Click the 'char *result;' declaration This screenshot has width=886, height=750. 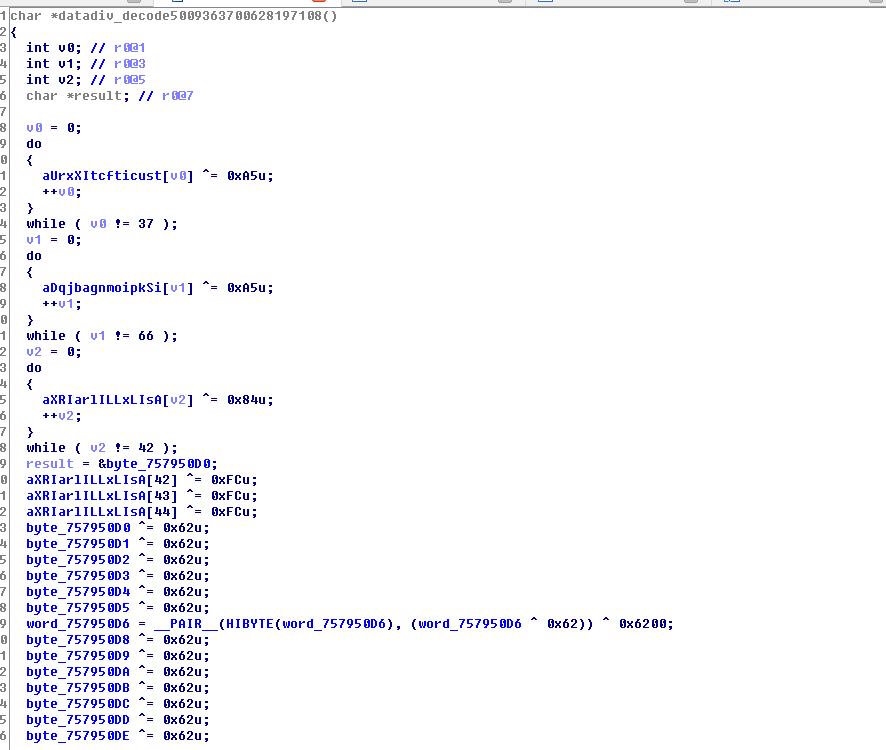point(77,96)
